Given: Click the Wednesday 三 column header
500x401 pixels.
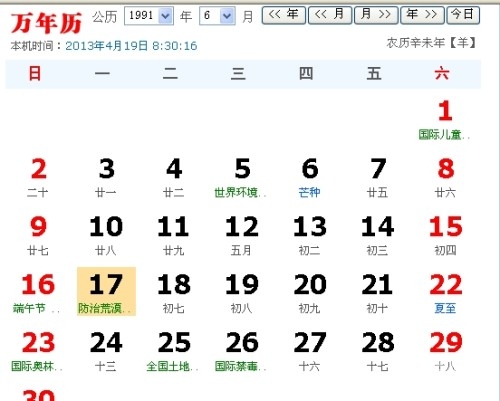Looking at the screenshot, I should [x=238, y=73].
